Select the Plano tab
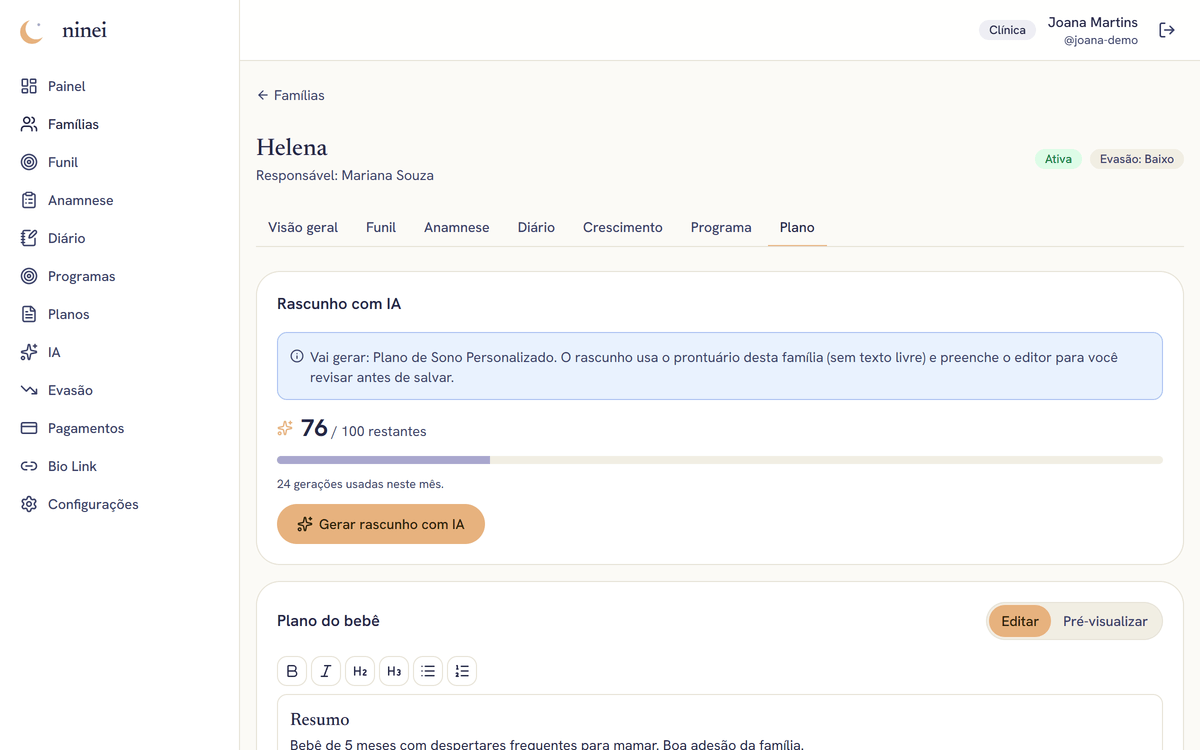This screenshot has height=750, width=1200. (797, 227)
